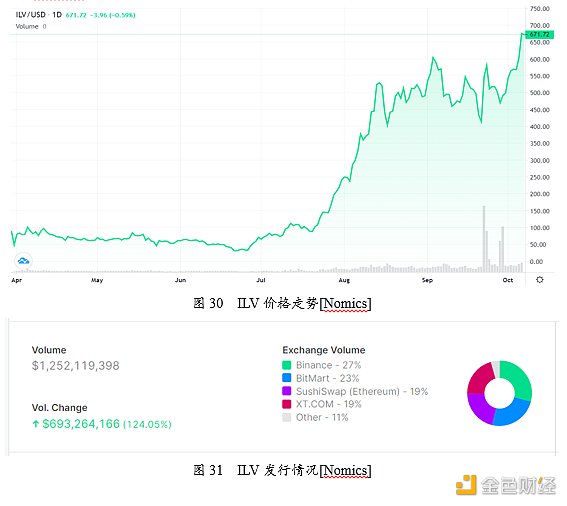Click the purple SushiSwap legend swatch
This screenshot has width=567, height=506.
tap(286, 391)
